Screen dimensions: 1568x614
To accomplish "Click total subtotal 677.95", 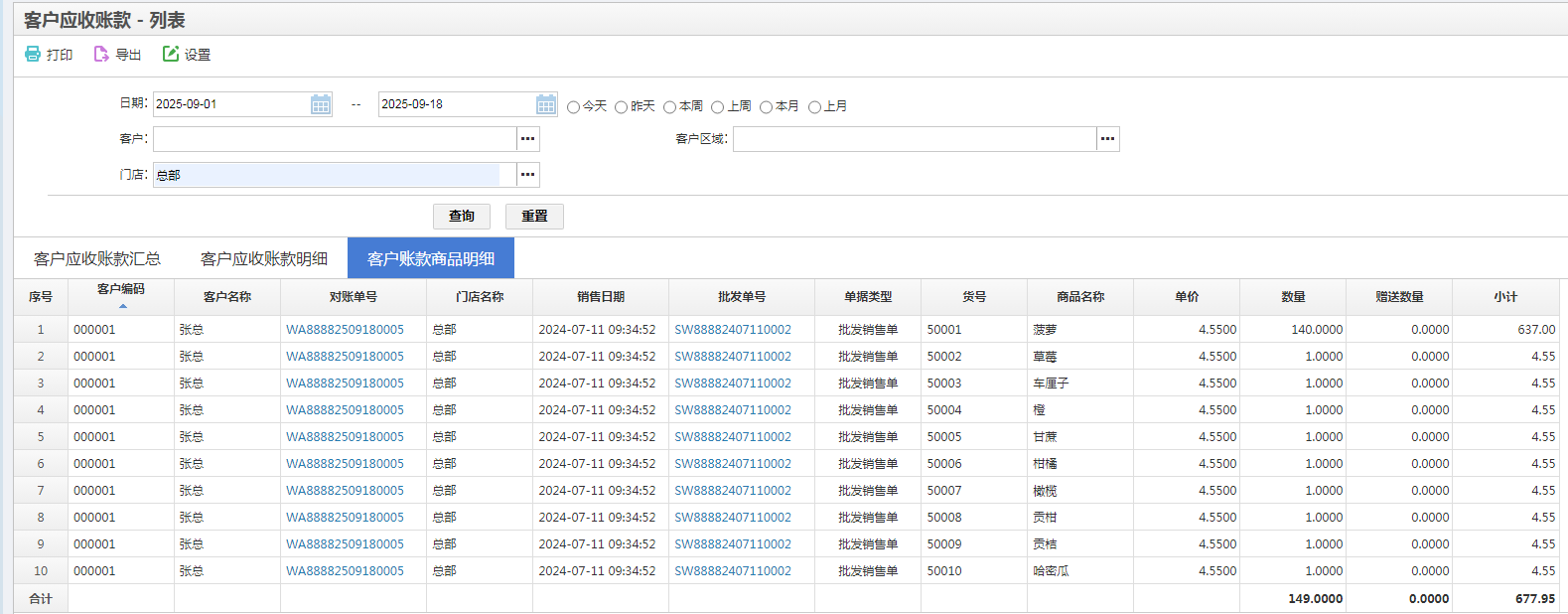I will pyautogui.click(x=1535, y=599).
